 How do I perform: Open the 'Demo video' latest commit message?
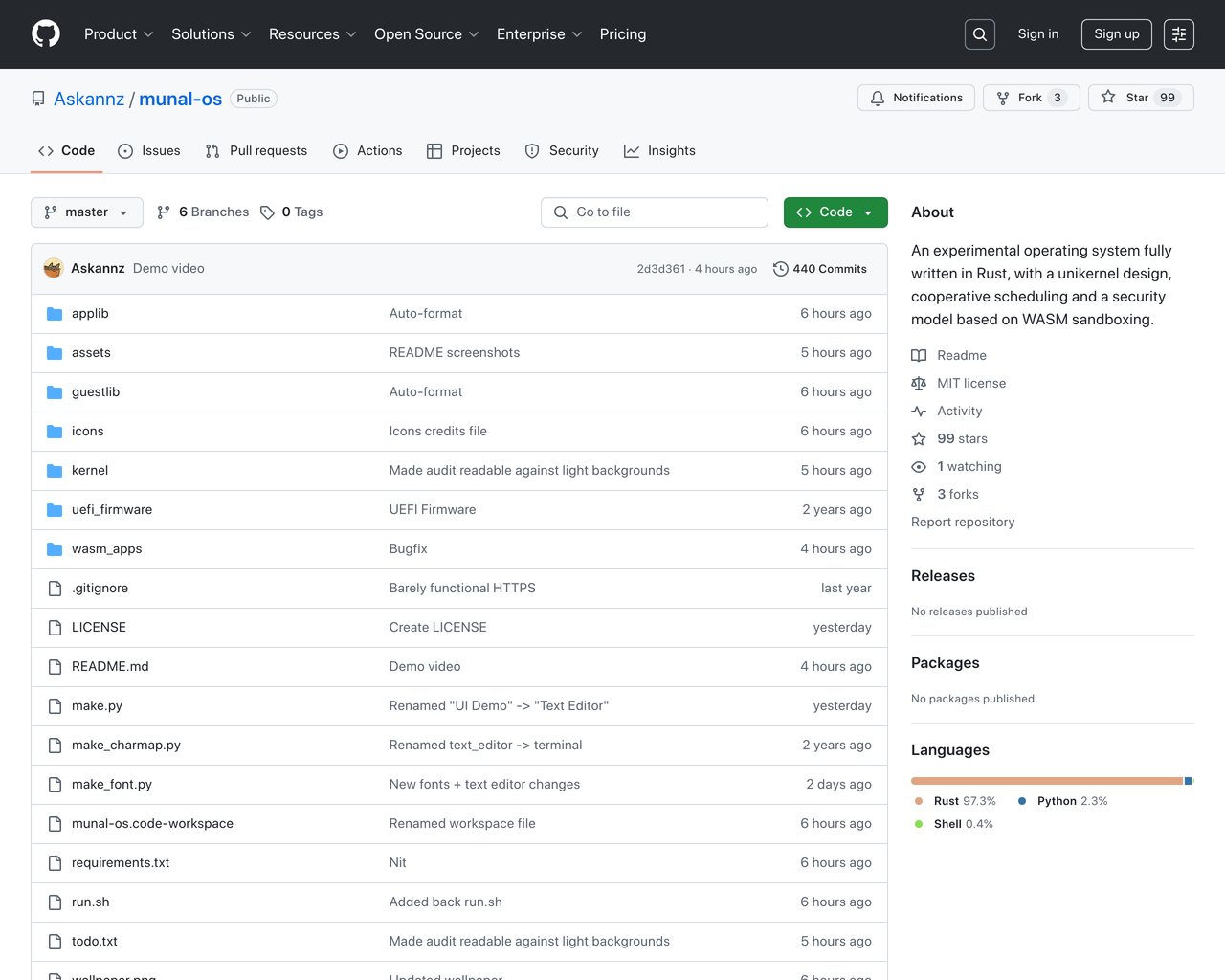[x=168, y=269]
